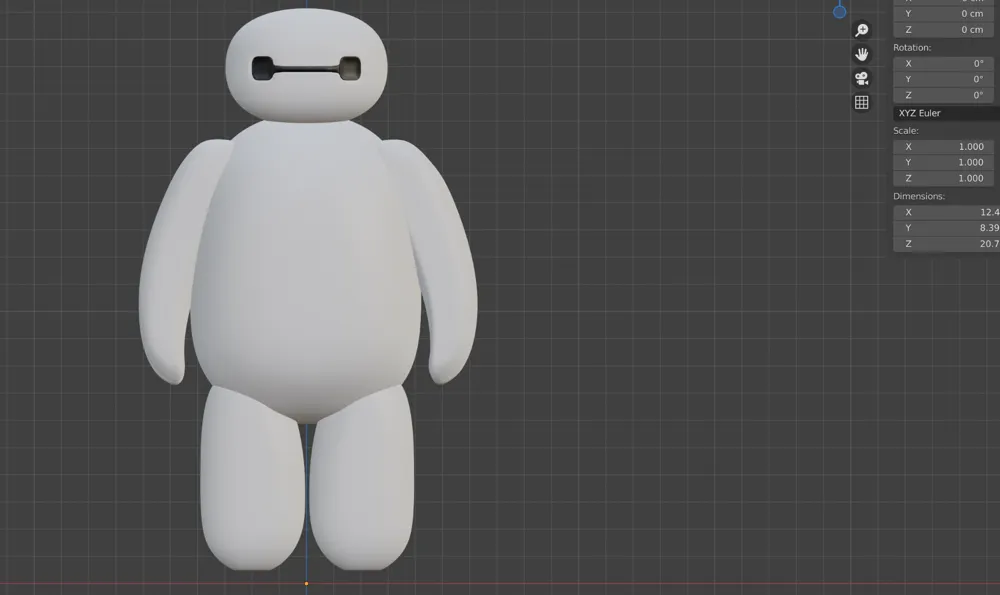Click the robot model's belly
The width and height of the screenshot is (1000, 595).
(306, 274)
